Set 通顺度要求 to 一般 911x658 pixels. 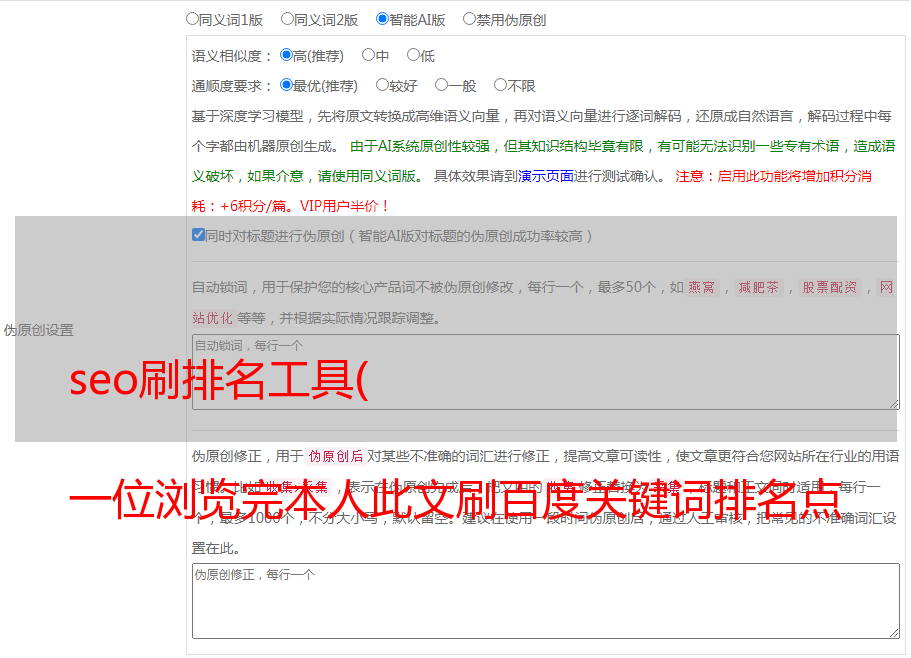click(442, 85)
